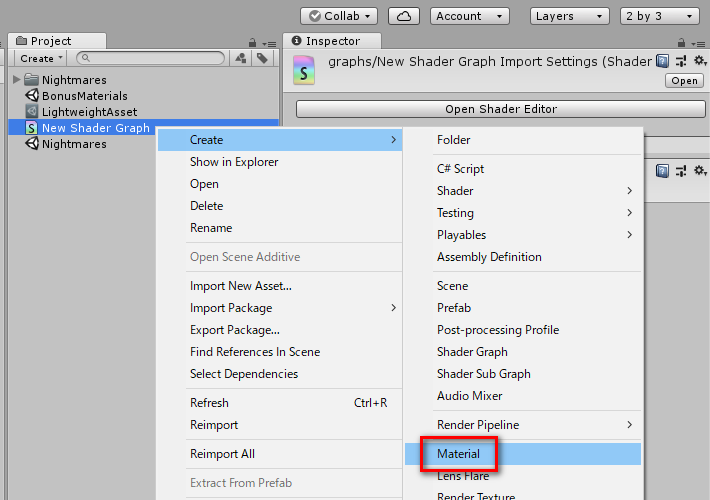The image size is (710, 500).
Task: Search by Type icon in Project panel
Action: (x=241, y=58)
